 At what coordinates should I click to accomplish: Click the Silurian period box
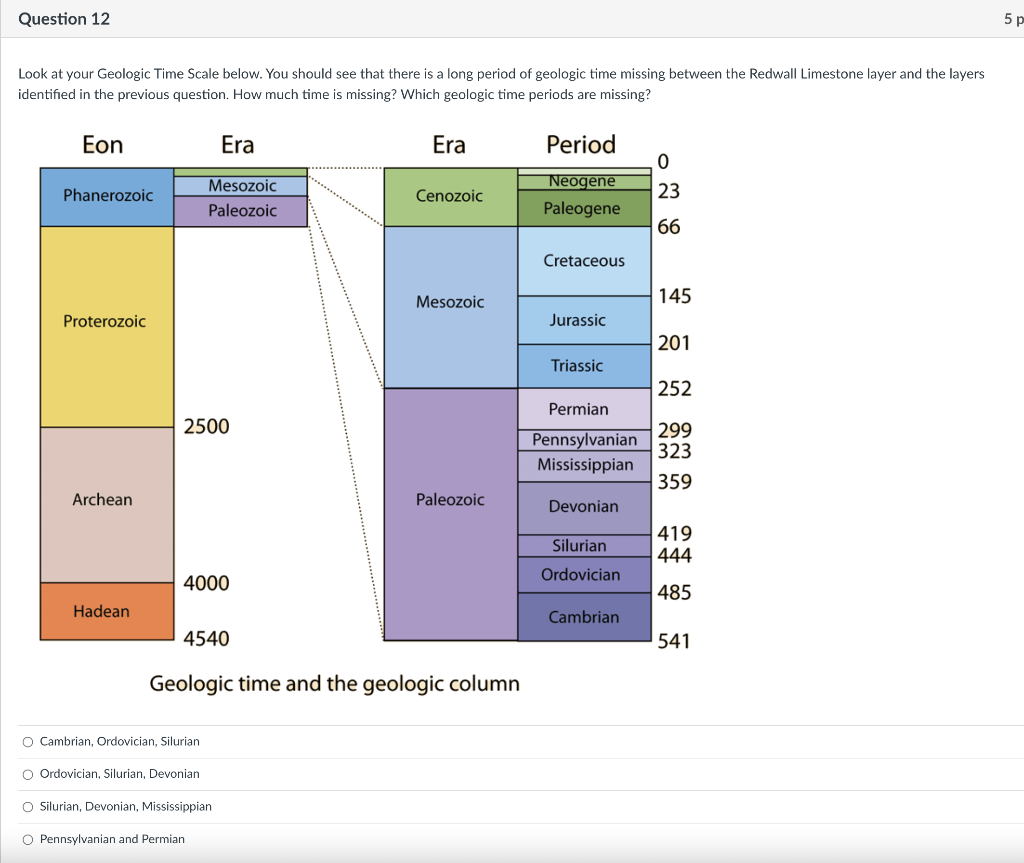point(584,545)
